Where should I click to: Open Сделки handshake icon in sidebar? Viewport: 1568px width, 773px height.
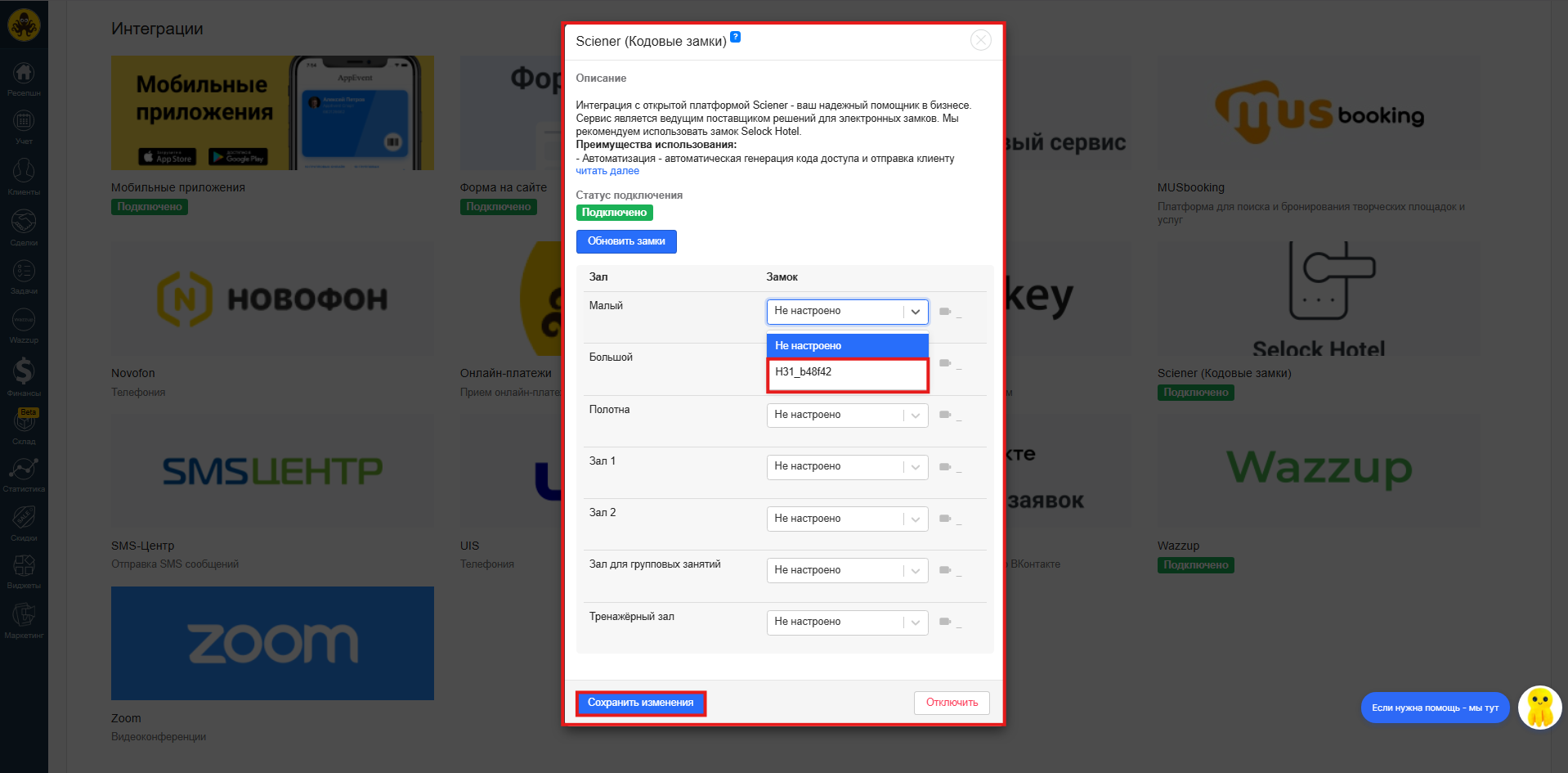click(x=24, y=227)
